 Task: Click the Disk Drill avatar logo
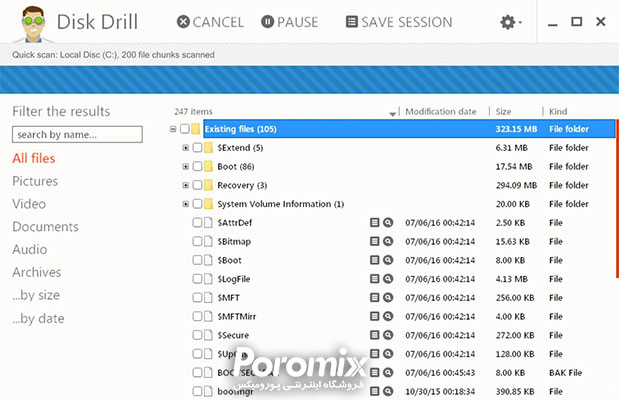[x=25, y=23]
